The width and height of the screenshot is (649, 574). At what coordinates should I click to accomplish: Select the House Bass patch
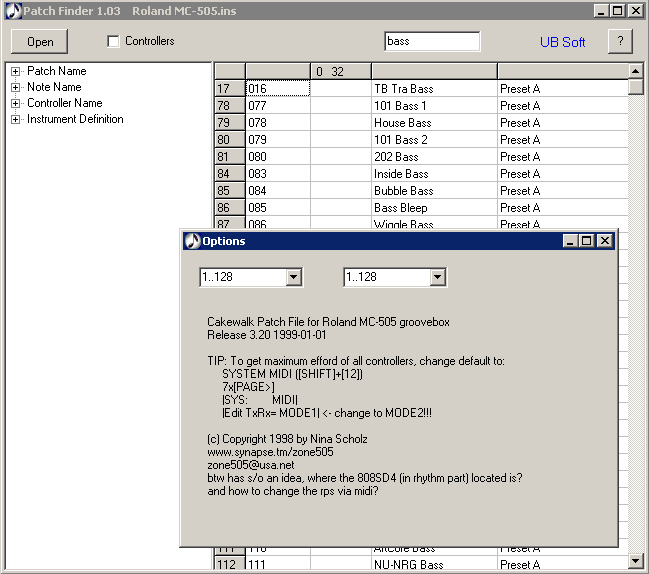(434, 123)
